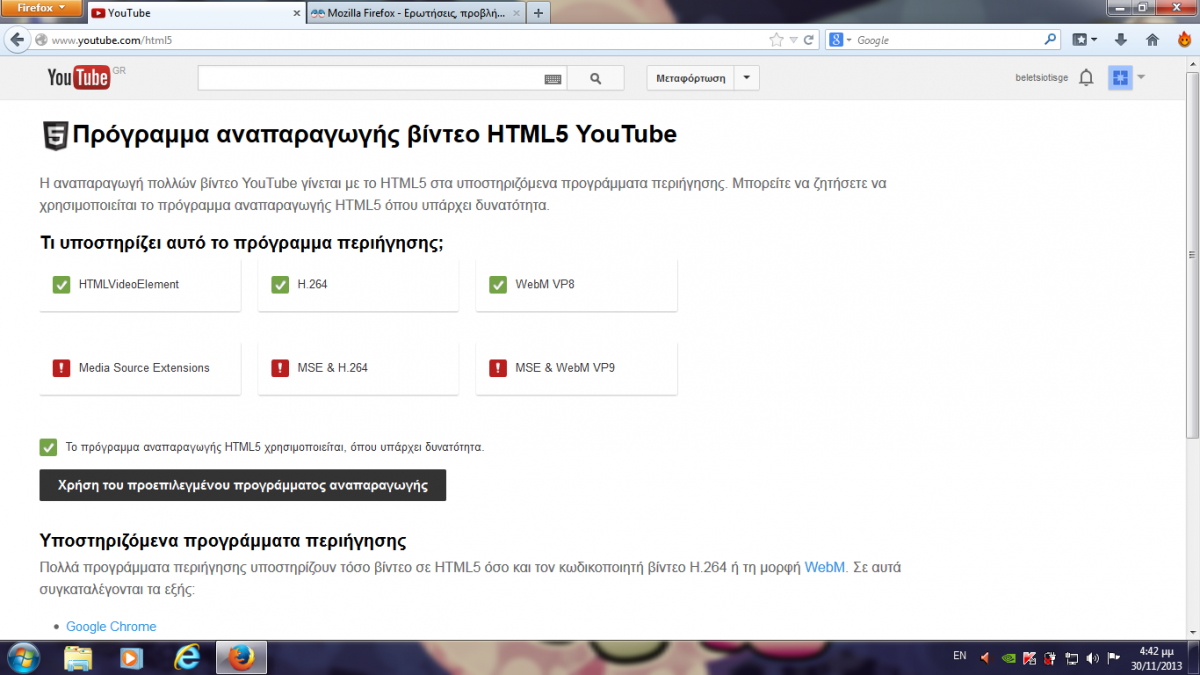Viewport: 1200px width, 675px height.
Task: Open the Firefox menu button dropdown
Action: 40,7
